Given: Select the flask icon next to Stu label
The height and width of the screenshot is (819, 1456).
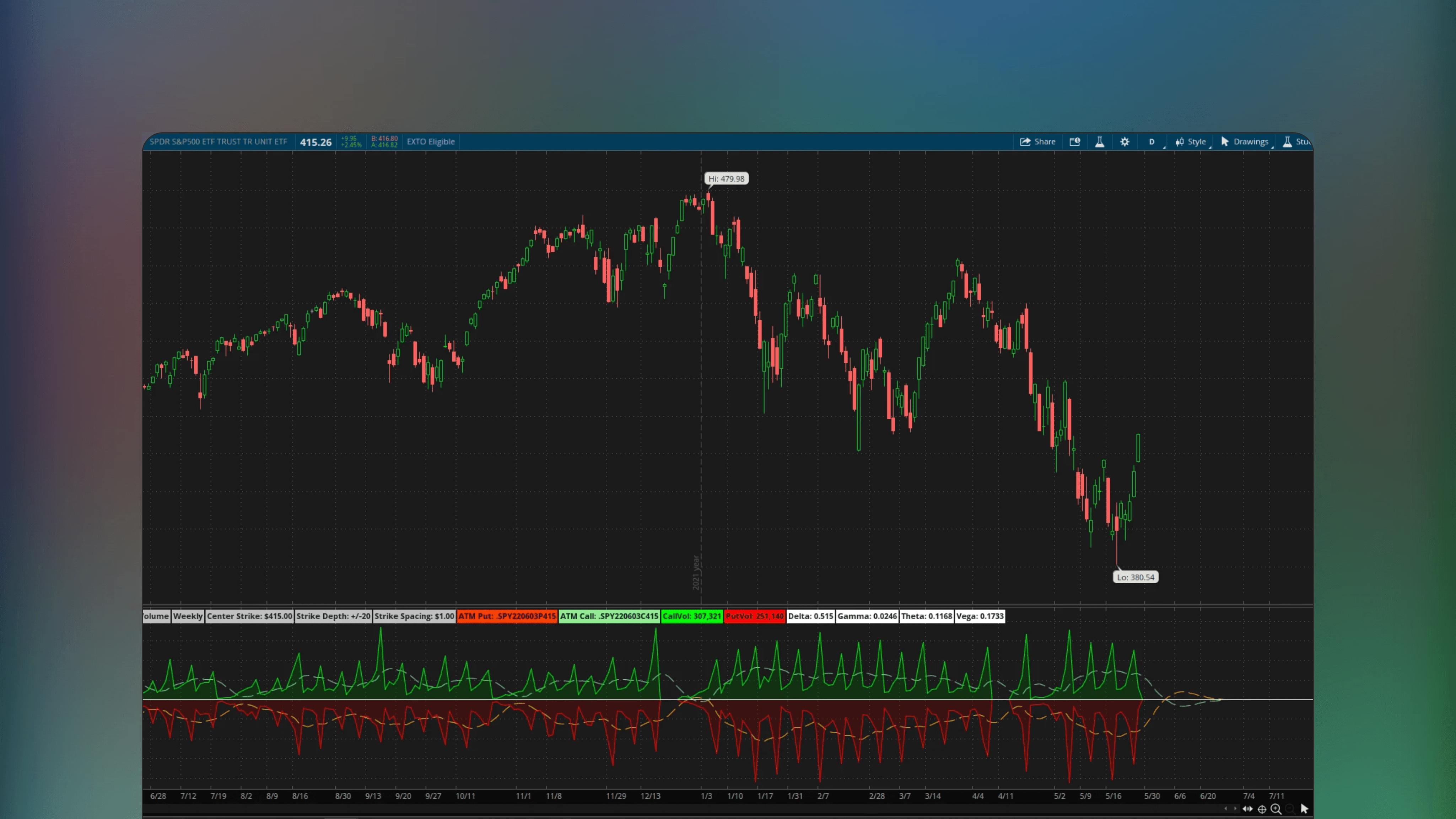Looking at the screenshot, I should click(1287, 141).
